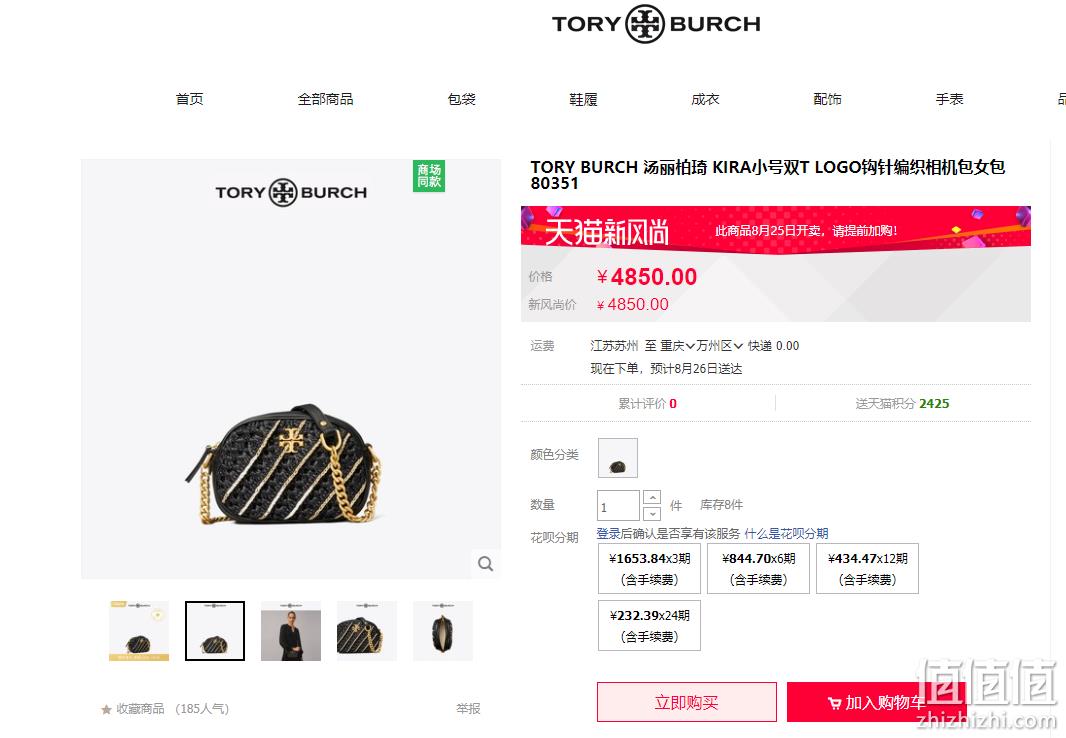The height and width of the screenshot is (738, 1066).
Task: Choose the ¥232.39x24期 installment plan
Action: click(649, 625)
